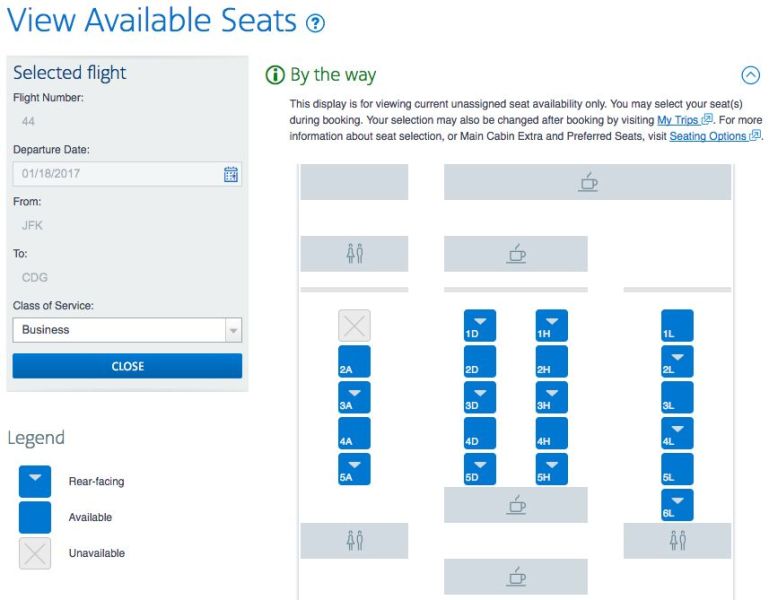Follow the Seating Options link
Viewport: 769px width, 600px height.
[708, 136]
